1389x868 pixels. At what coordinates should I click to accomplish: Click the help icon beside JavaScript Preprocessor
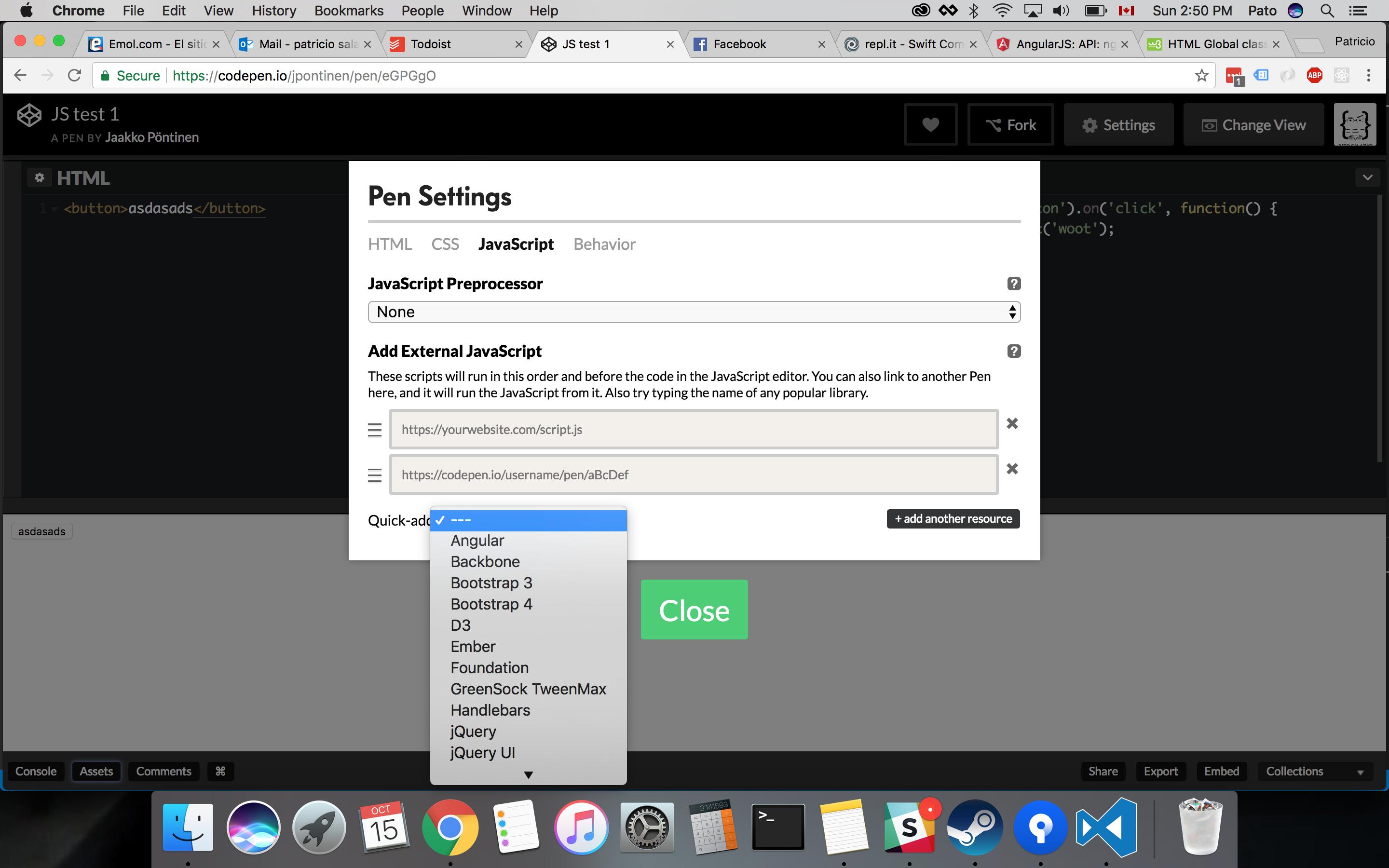(1014, 284)
